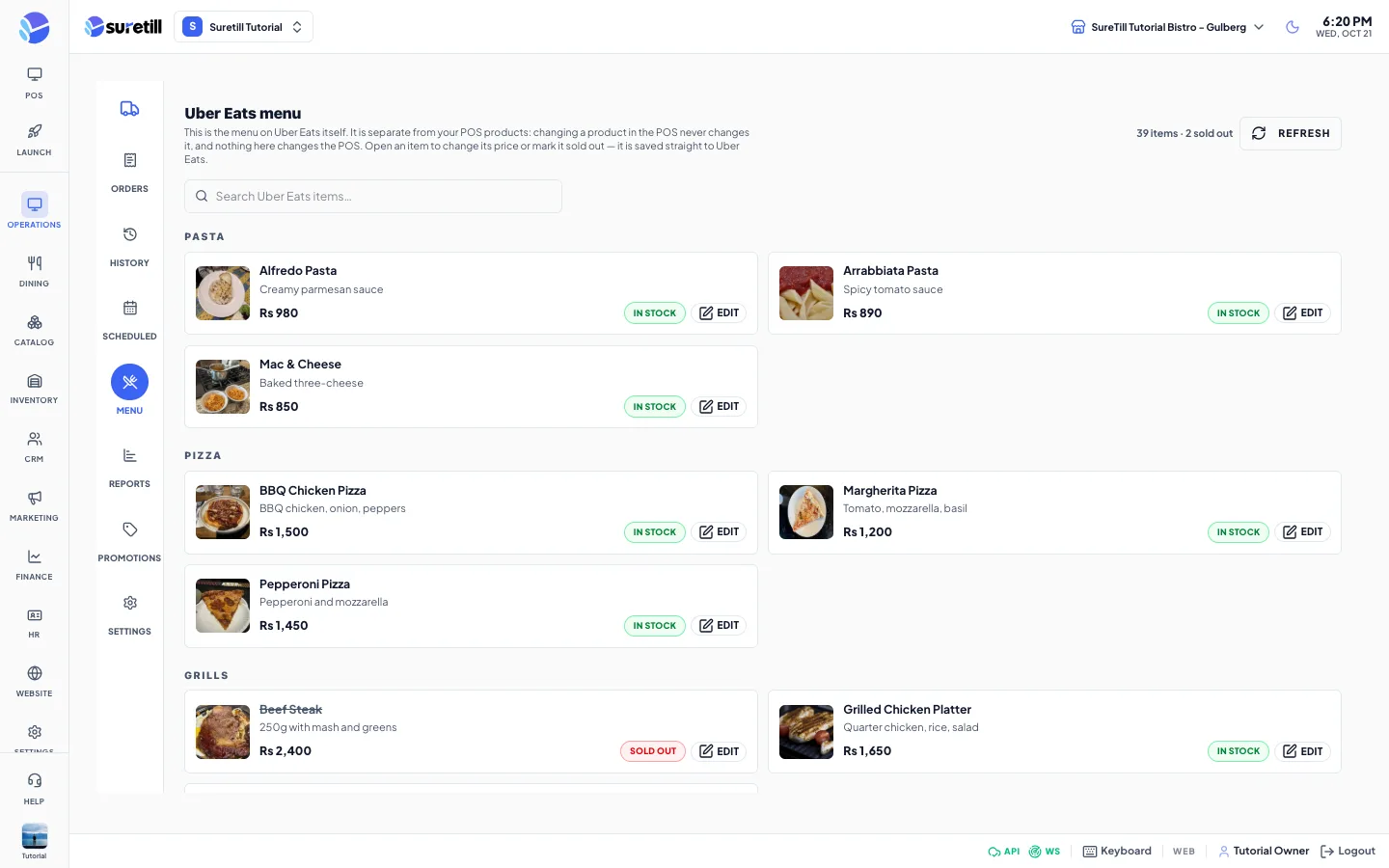Open the POS section in the sidebar
The image size is (1389, 868).
pyautogui.click(x=34, y=82)
